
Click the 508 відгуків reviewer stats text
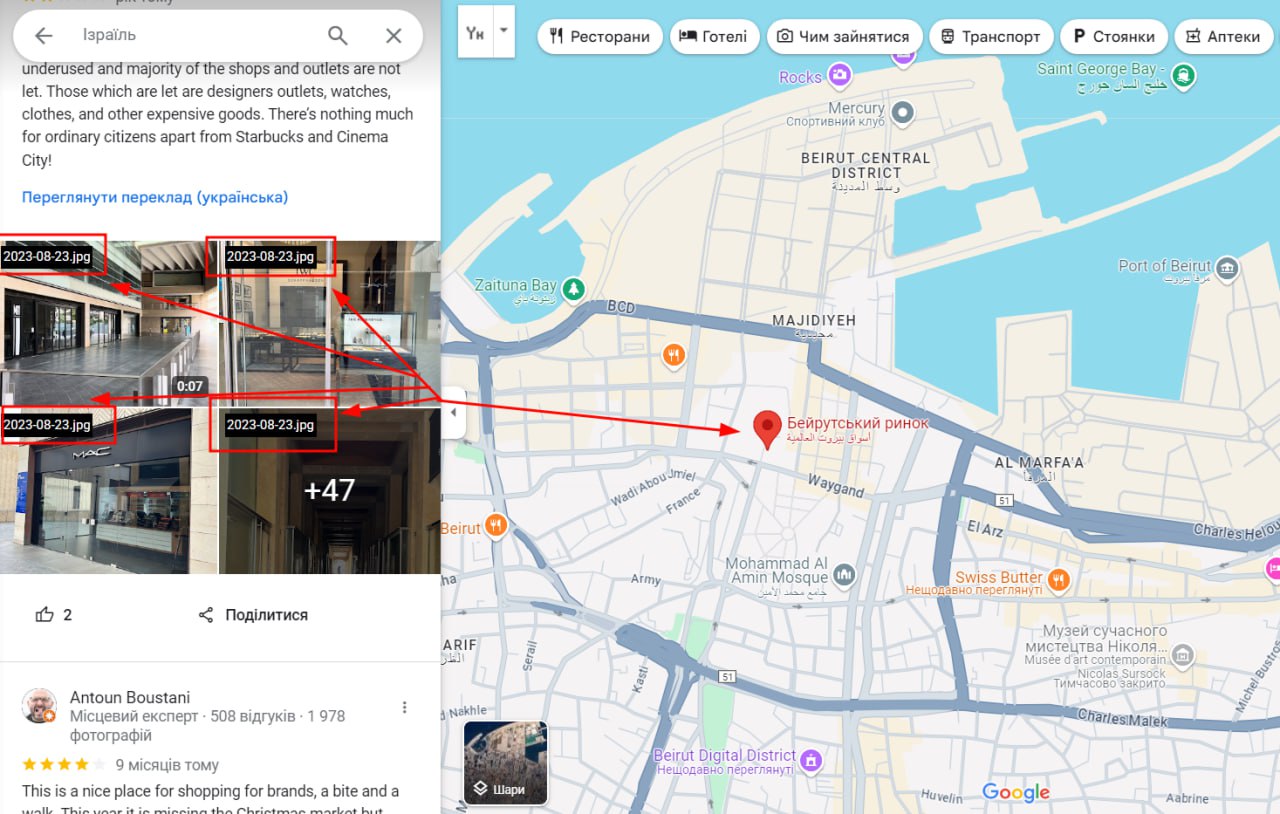(254, 717)
